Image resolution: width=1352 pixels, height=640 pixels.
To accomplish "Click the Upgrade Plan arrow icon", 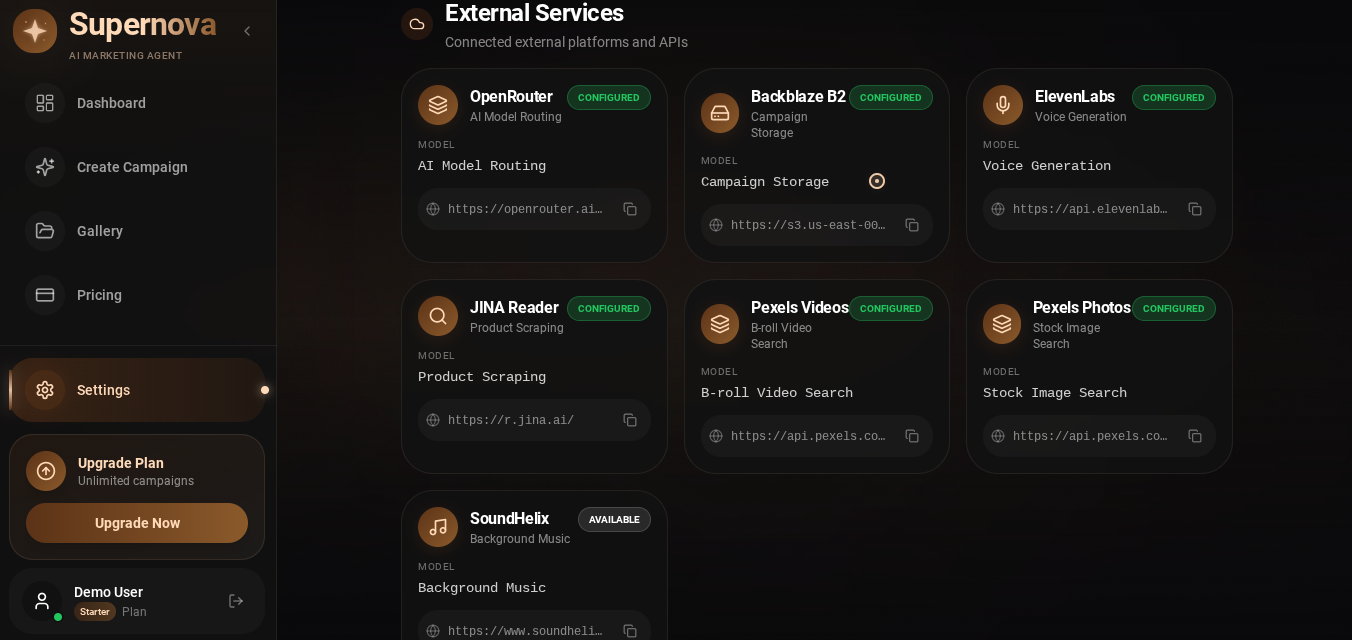I will click(x=46, y=471).
